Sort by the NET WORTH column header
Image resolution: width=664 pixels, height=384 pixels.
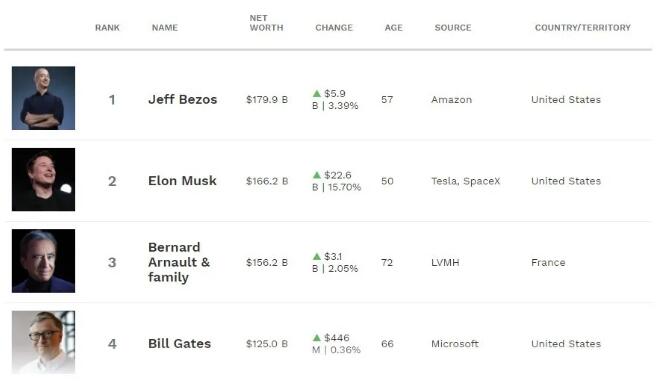click(x=266, y=23)
